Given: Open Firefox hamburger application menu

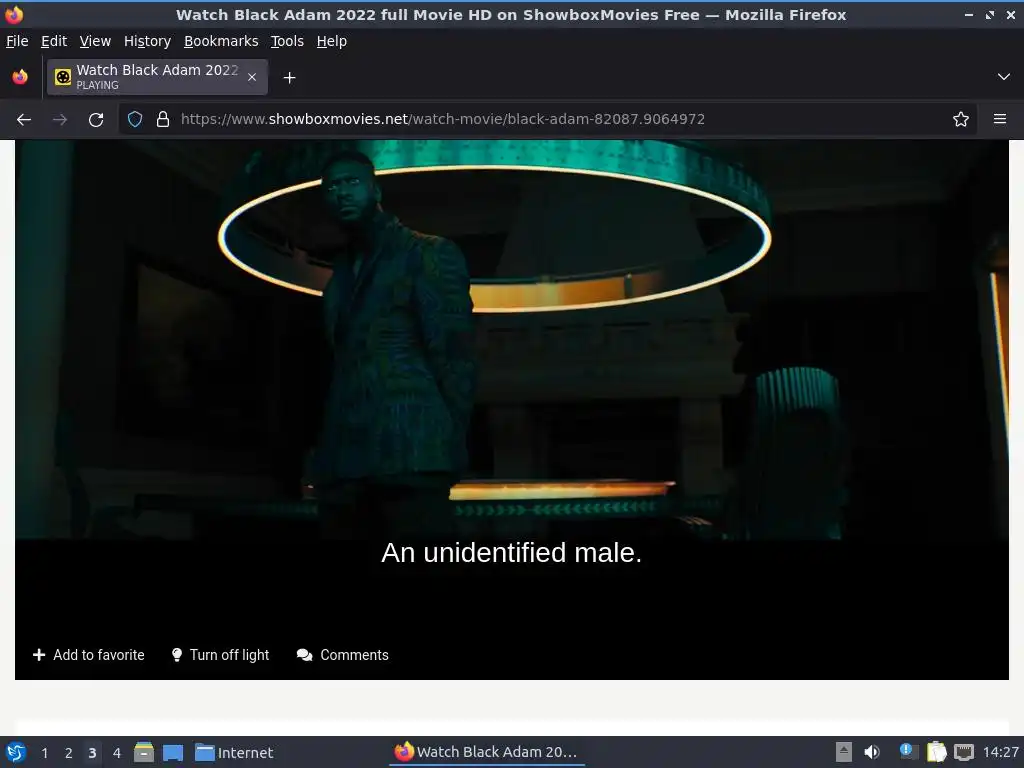Looking at the screenshot, I should (x=999, y=119).
